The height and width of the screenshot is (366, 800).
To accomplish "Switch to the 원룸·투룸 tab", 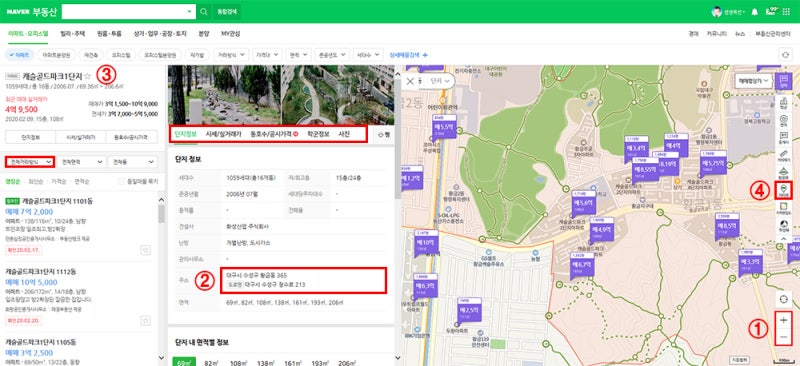I will click(109, 34).
